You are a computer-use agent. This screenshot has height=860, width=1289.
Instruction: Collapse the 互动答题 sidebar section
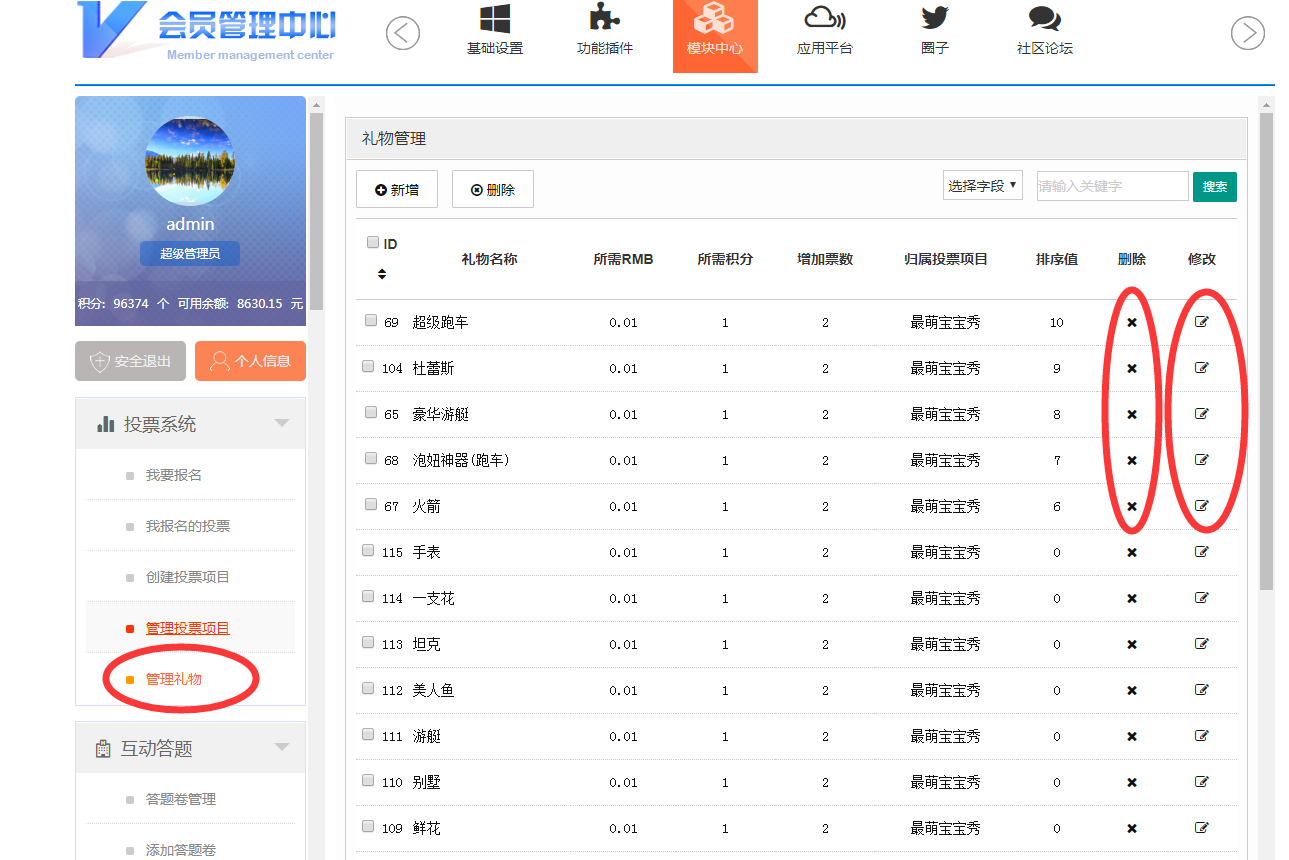pyautogui.click(x=282, y=748)
